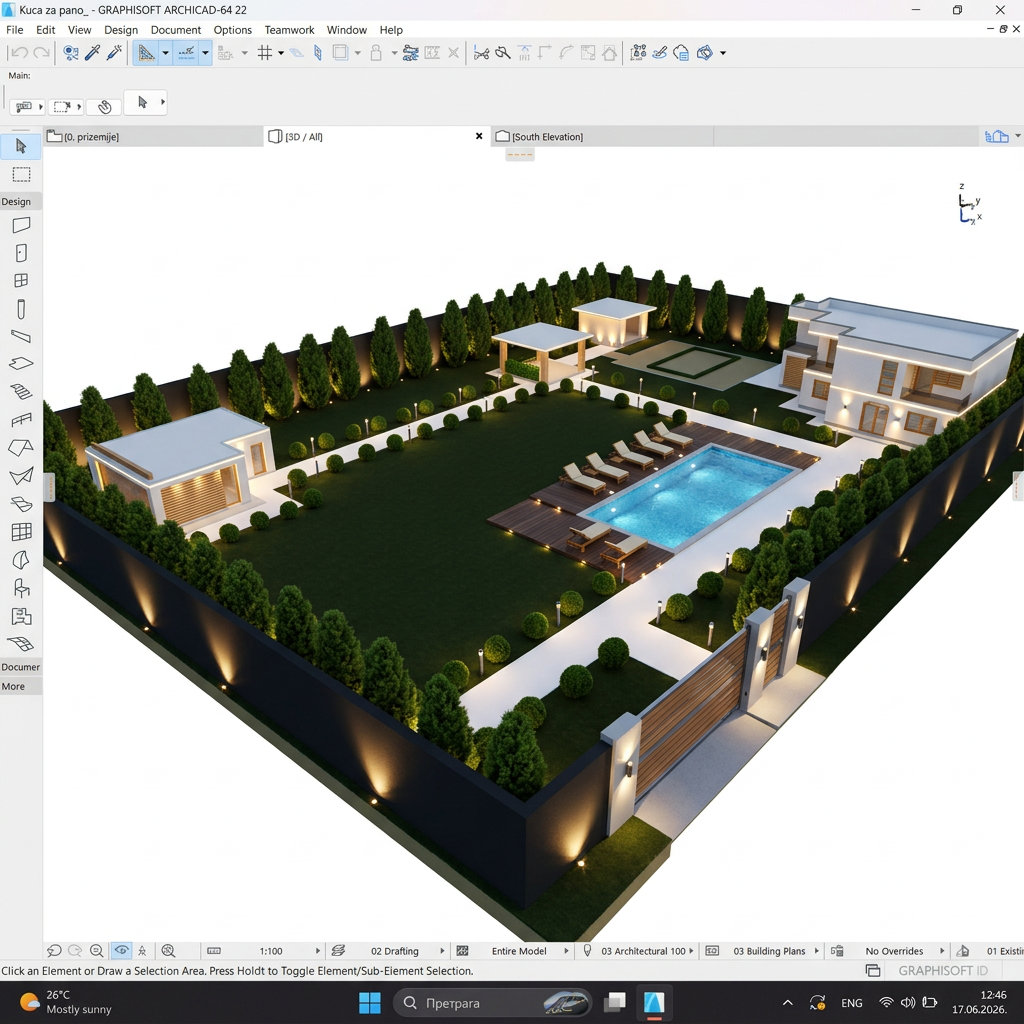Viewport: 1024px width, 1024px height.
Task: Click the Redo arrow in toolbar
Action: 41,53
